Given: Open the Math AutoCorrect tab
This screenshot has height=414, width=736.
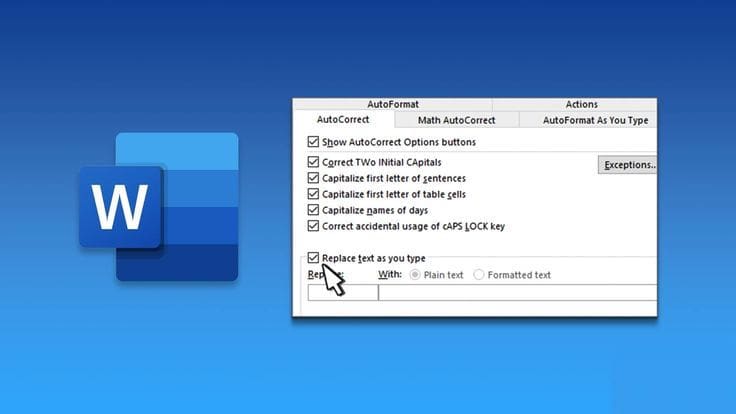Looking at the screenshot, I should 456,120.
